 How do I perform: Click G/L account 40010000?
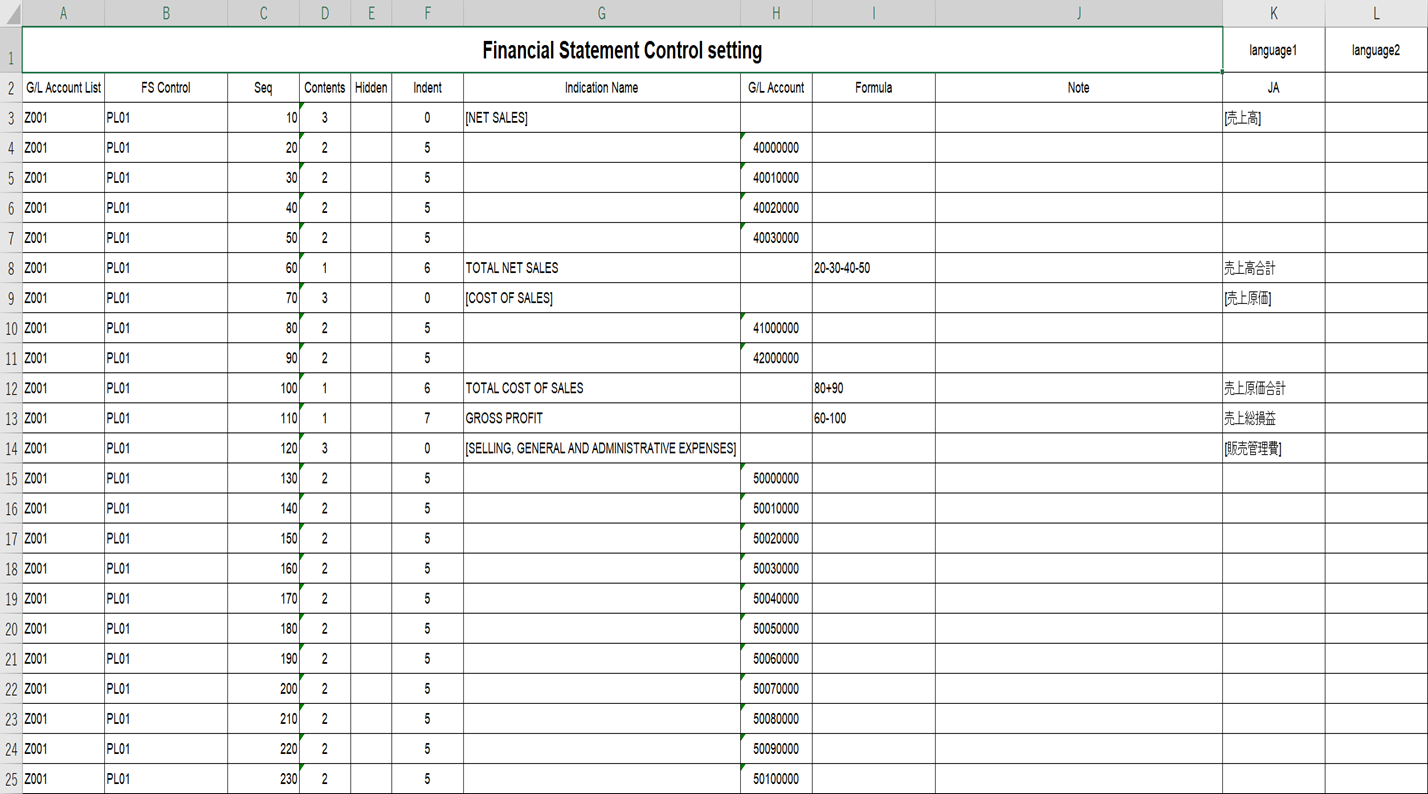tap(776, 178)
